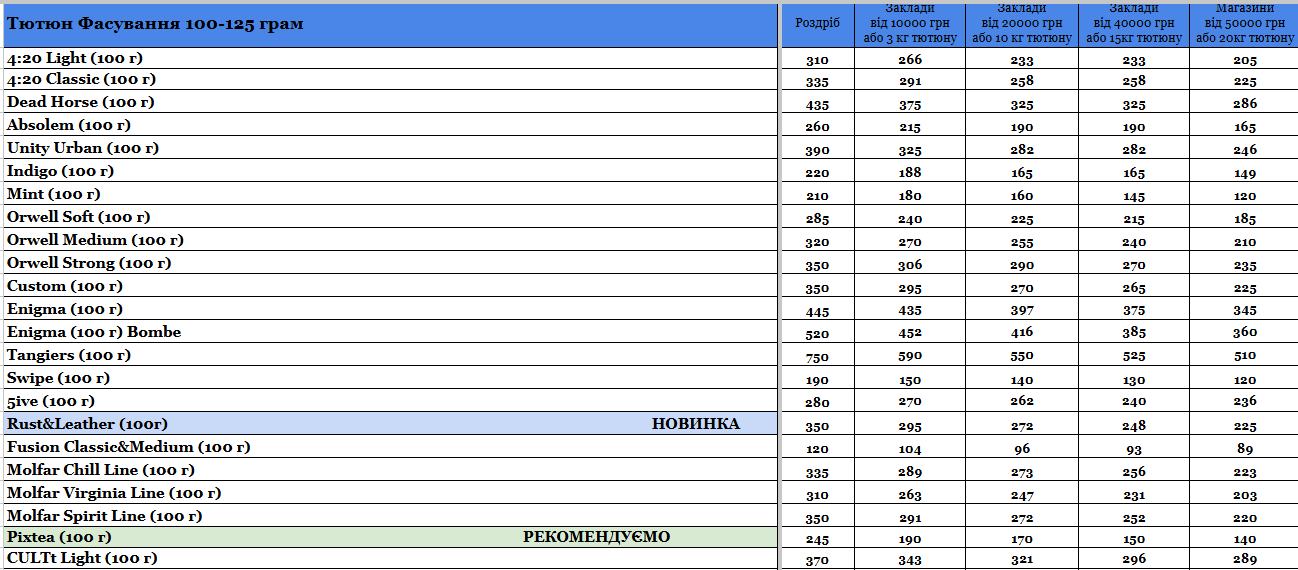Select the 'Заклади від 10000 грн' column header
1298x570 pixels.
tap(910, 24)
